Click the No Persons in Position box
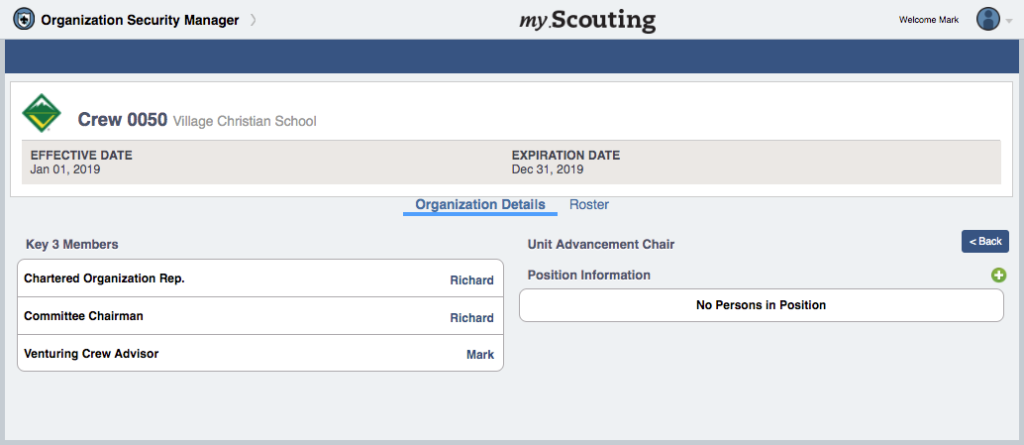1024x445 pixels. (x=761, y=305)
